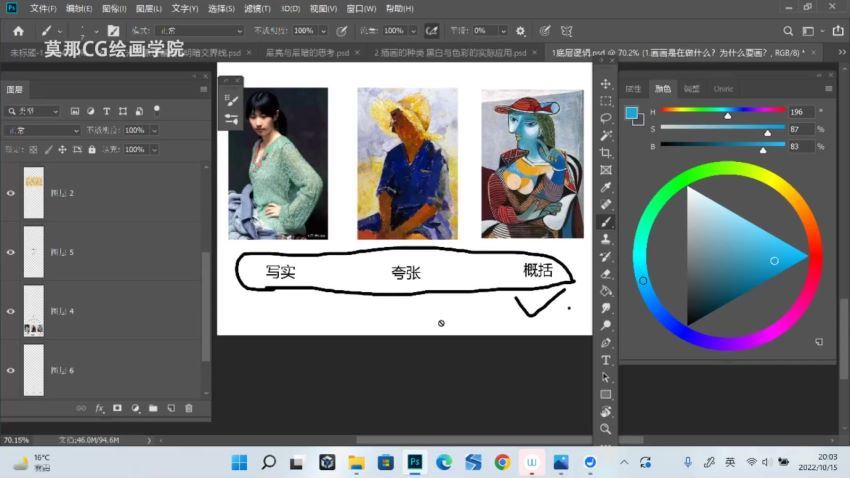Select the Zoom tool in toolbar
The image size is (850, 478).
[x=606, y=429]
